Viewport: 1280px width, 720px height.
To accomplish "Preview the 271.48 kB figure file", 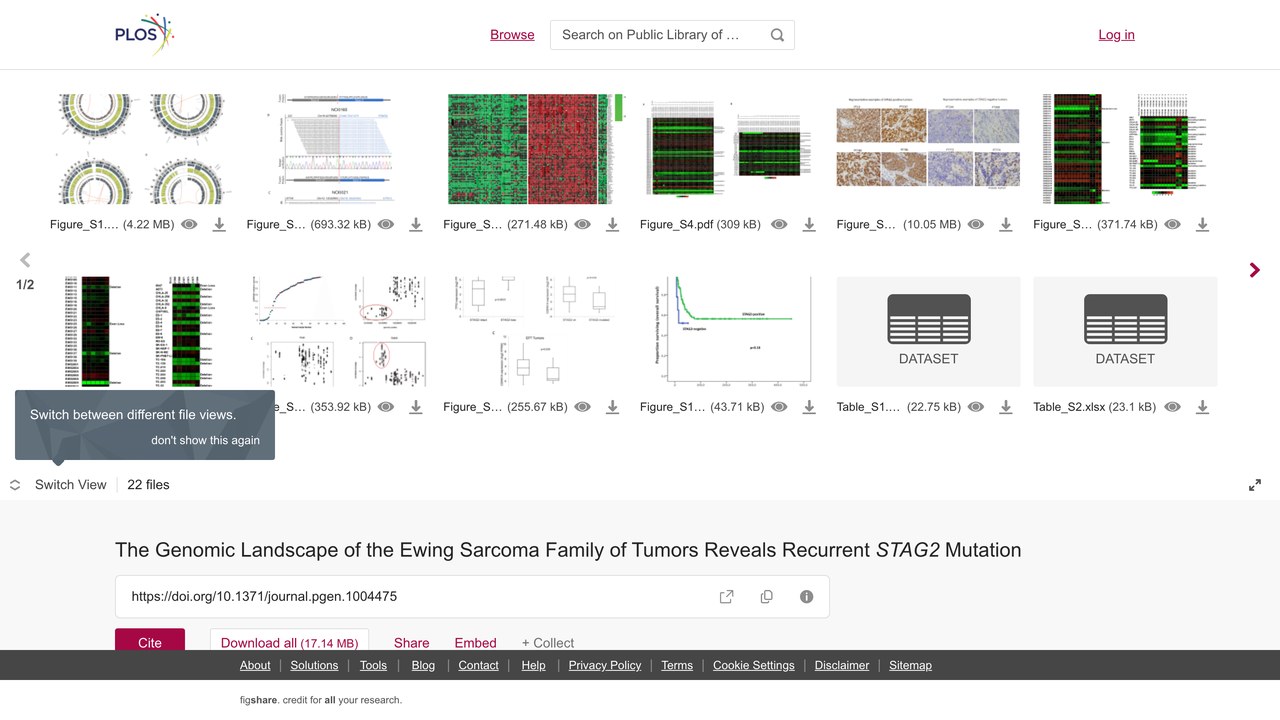I will coord(583,225).
